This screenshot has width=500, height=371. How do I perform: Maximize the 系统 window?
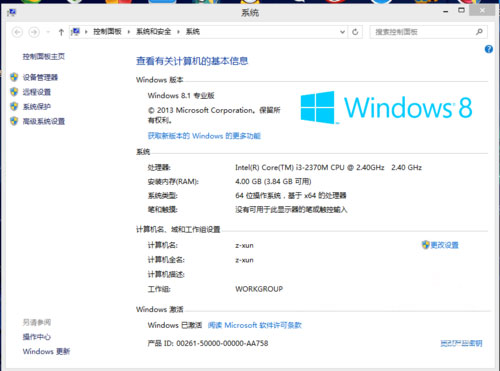click(461, 11)
